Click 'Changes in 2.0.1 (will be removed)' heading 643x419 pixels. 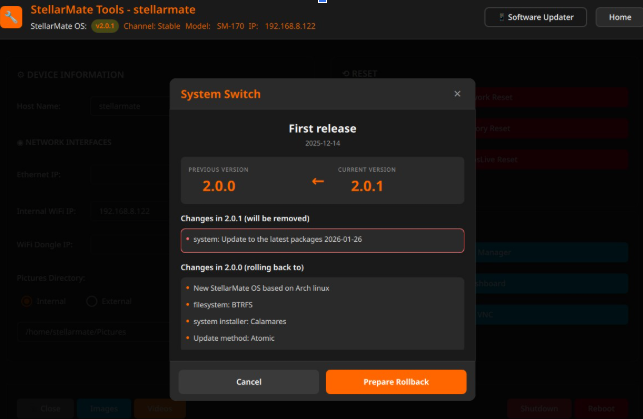click(245, 219)
